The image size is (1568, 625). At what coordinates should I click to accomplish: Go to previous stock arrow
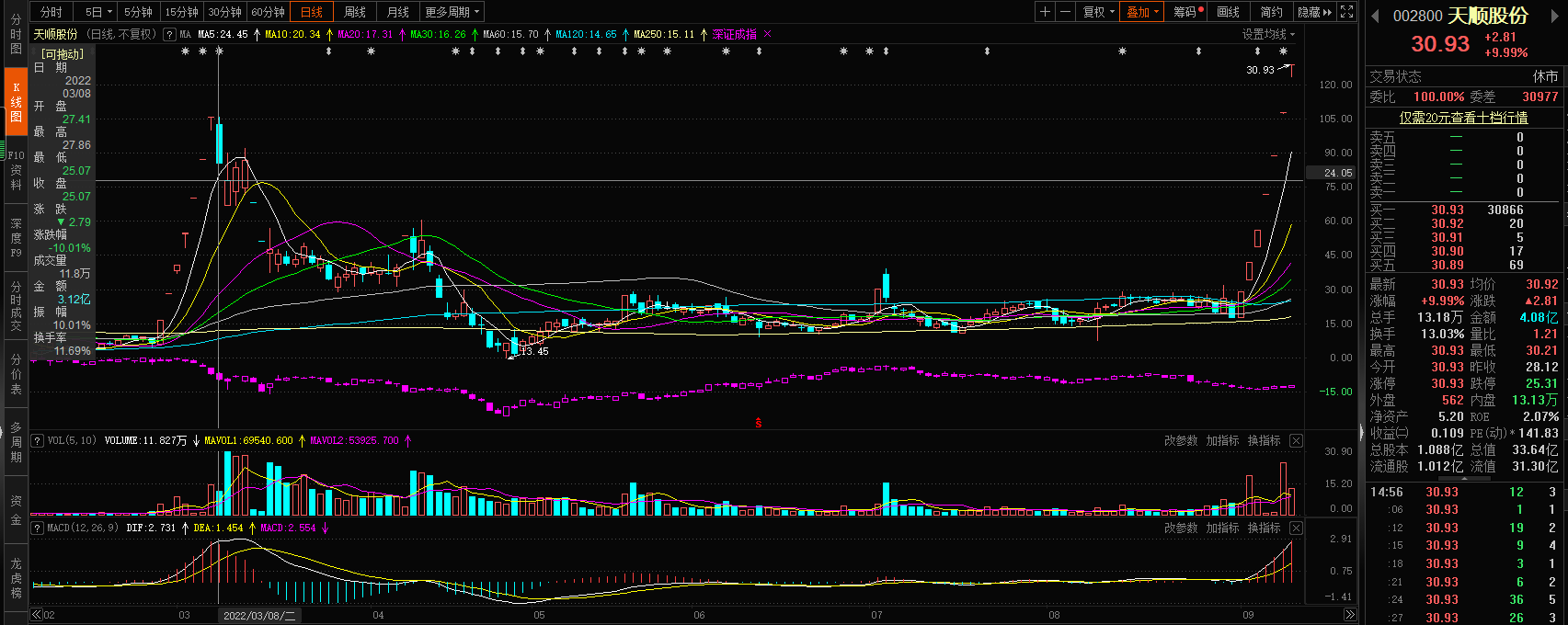point(1376,17)
